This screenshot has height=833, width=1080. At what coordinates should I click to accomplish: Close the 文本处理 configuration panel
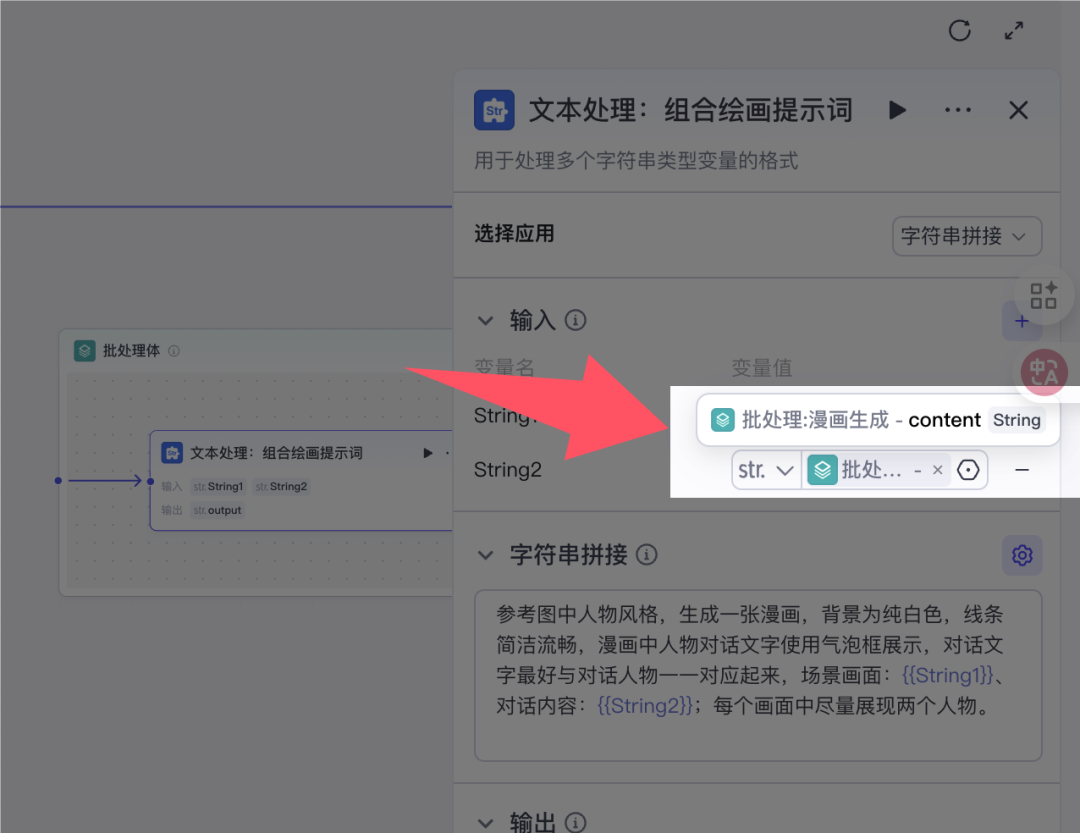coord(1018,110)
